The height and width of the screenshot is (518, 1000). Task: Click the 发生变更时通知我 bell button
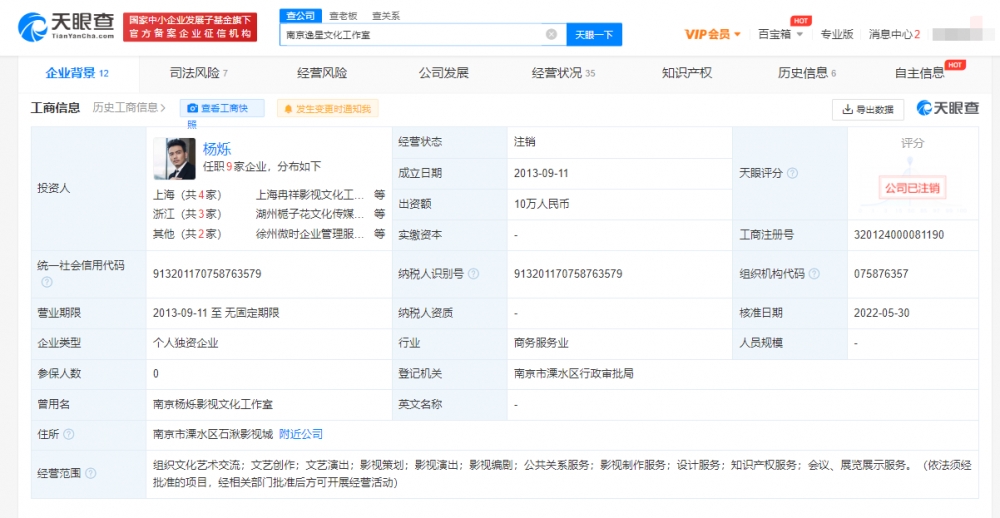point(327,108)
